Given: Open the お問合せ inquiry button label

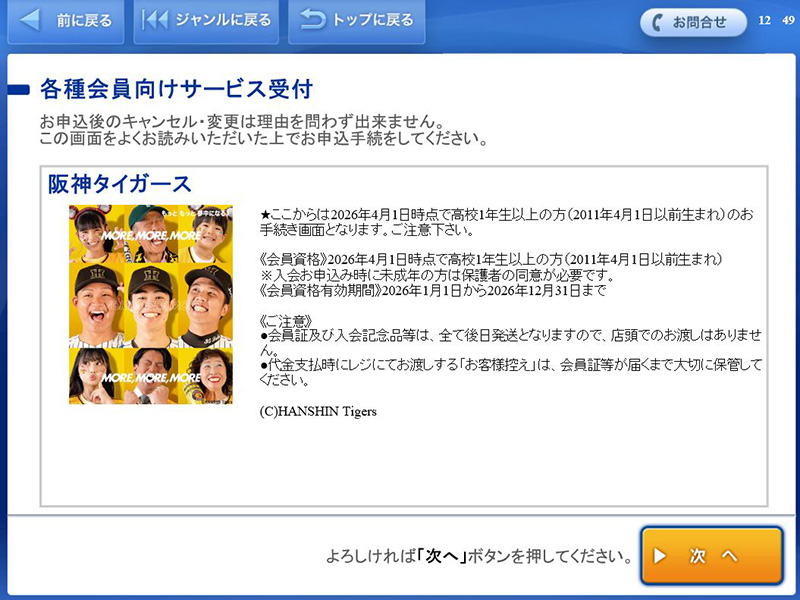Looking at the screenshot, I should (x=699, y=22).
